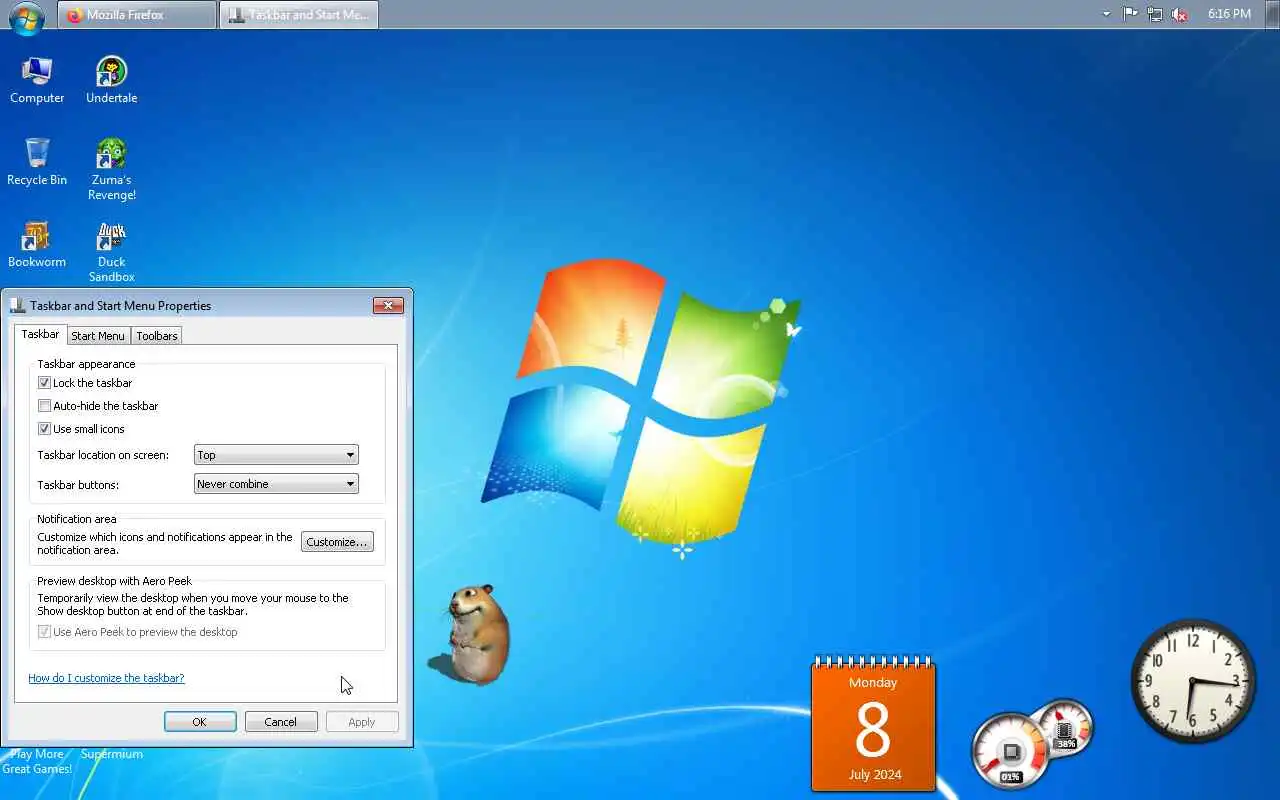The height and width of the screenshot is (800, 1280).
Task: Click the properties dialog title bar icon
Action: 17,305
